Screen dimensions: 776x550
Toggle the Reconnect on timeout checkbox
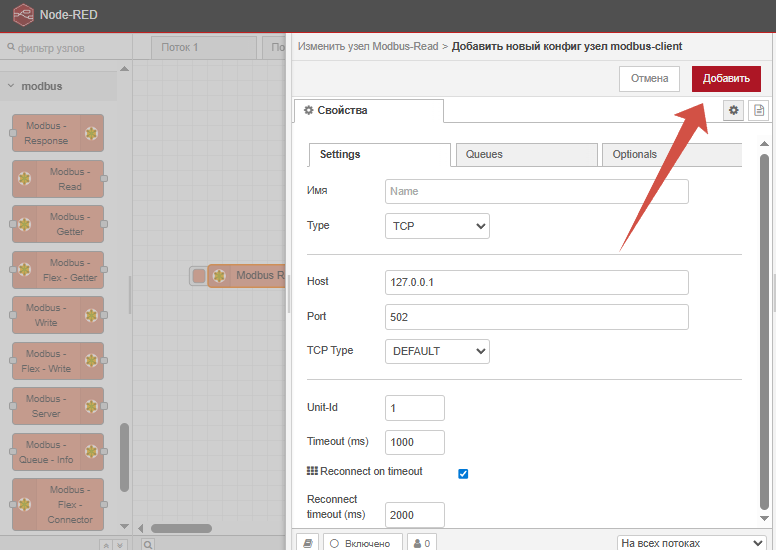[463, 473]
